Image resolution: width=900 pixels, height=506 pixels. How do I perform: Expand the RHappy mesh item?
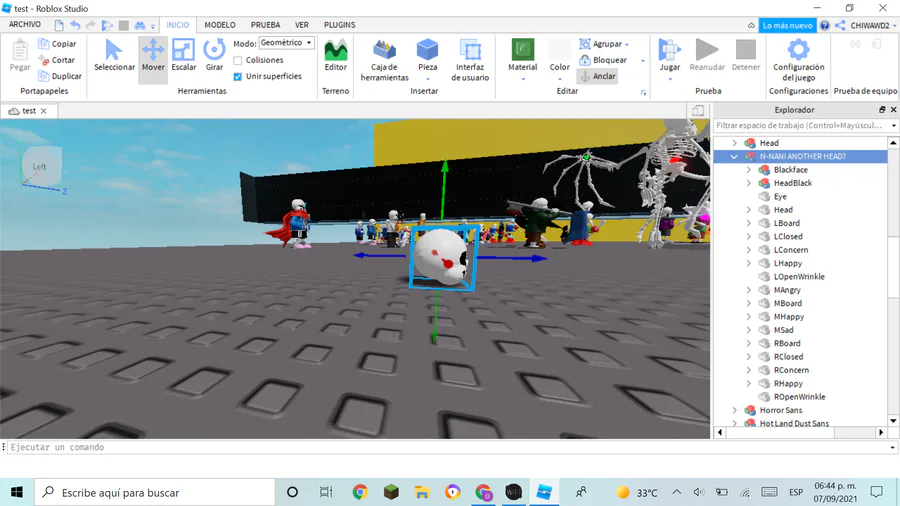748,383
